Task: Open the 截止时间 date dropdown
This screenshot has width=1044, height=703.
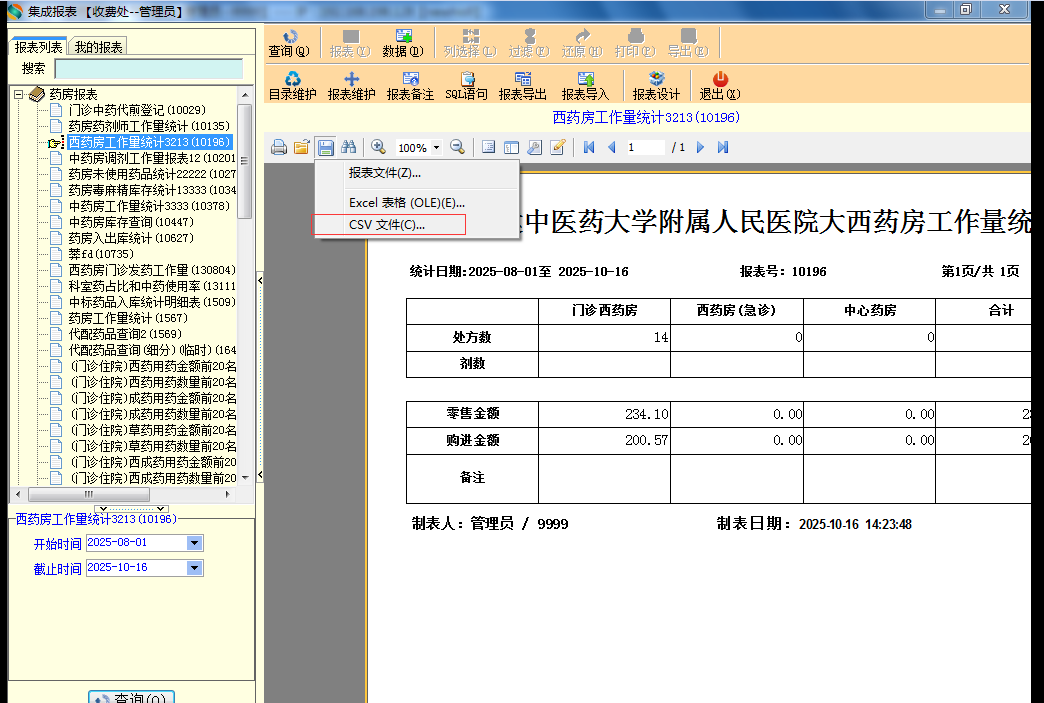Action: click(195, 568)
